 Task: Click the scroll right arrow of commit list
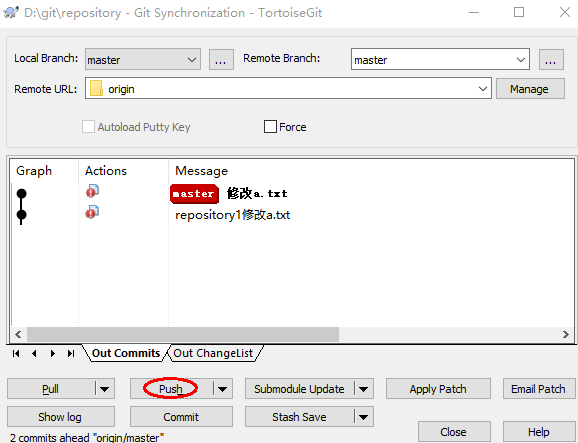point(565,334)
